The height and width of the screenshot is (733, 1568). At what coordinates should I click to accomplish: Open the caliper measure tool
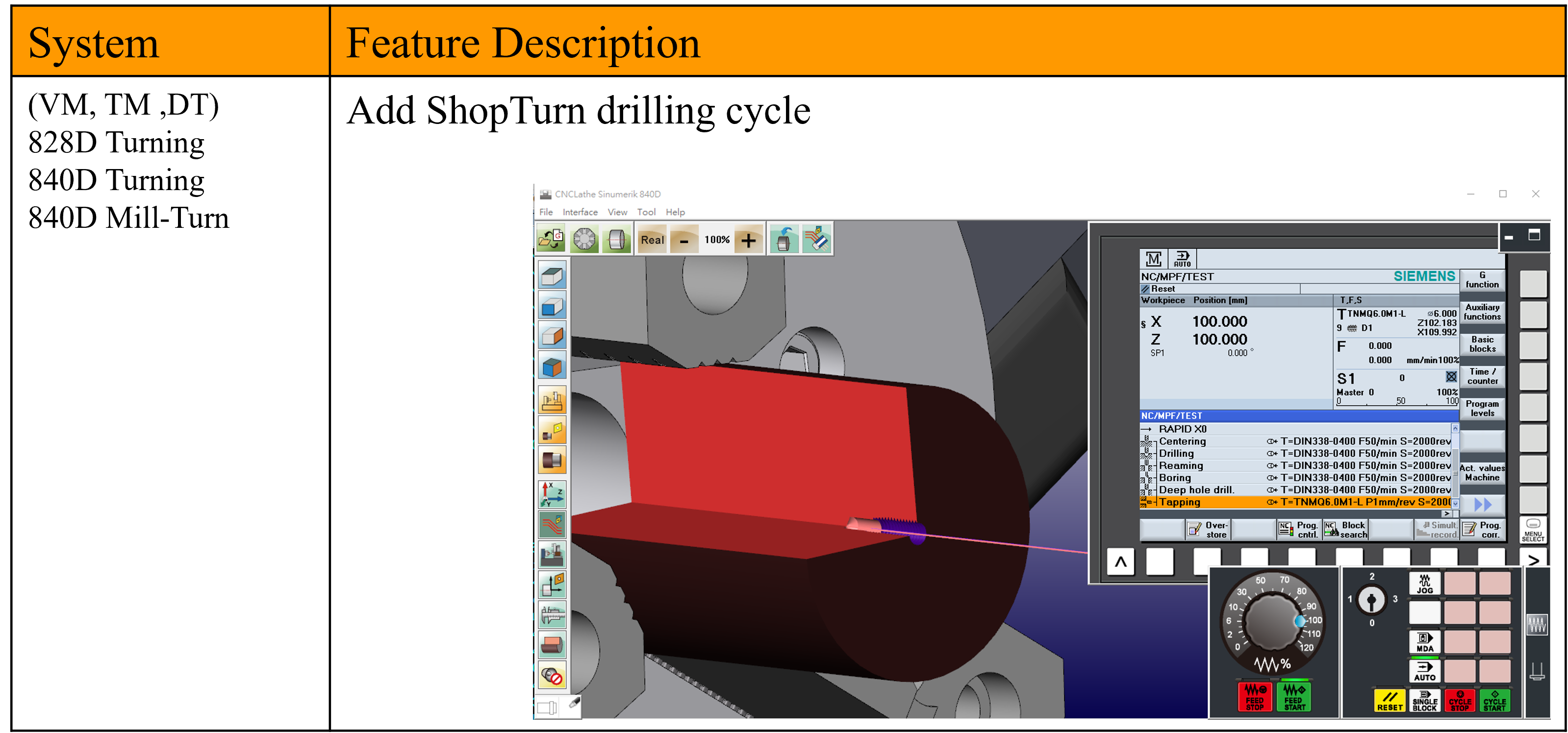tap(552, 615)
